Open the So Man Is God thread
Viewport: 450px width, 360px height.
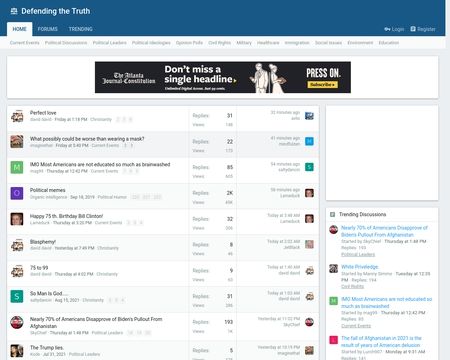tap(49, 293)
